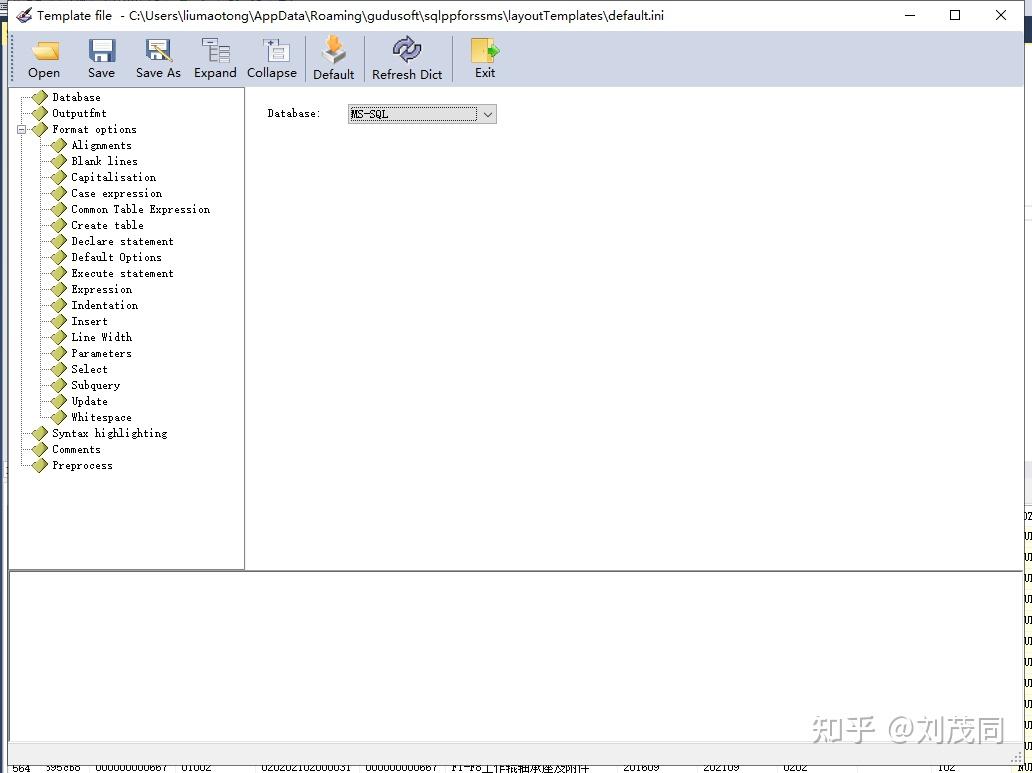Open the Comments settings node

tap(76, 449)
